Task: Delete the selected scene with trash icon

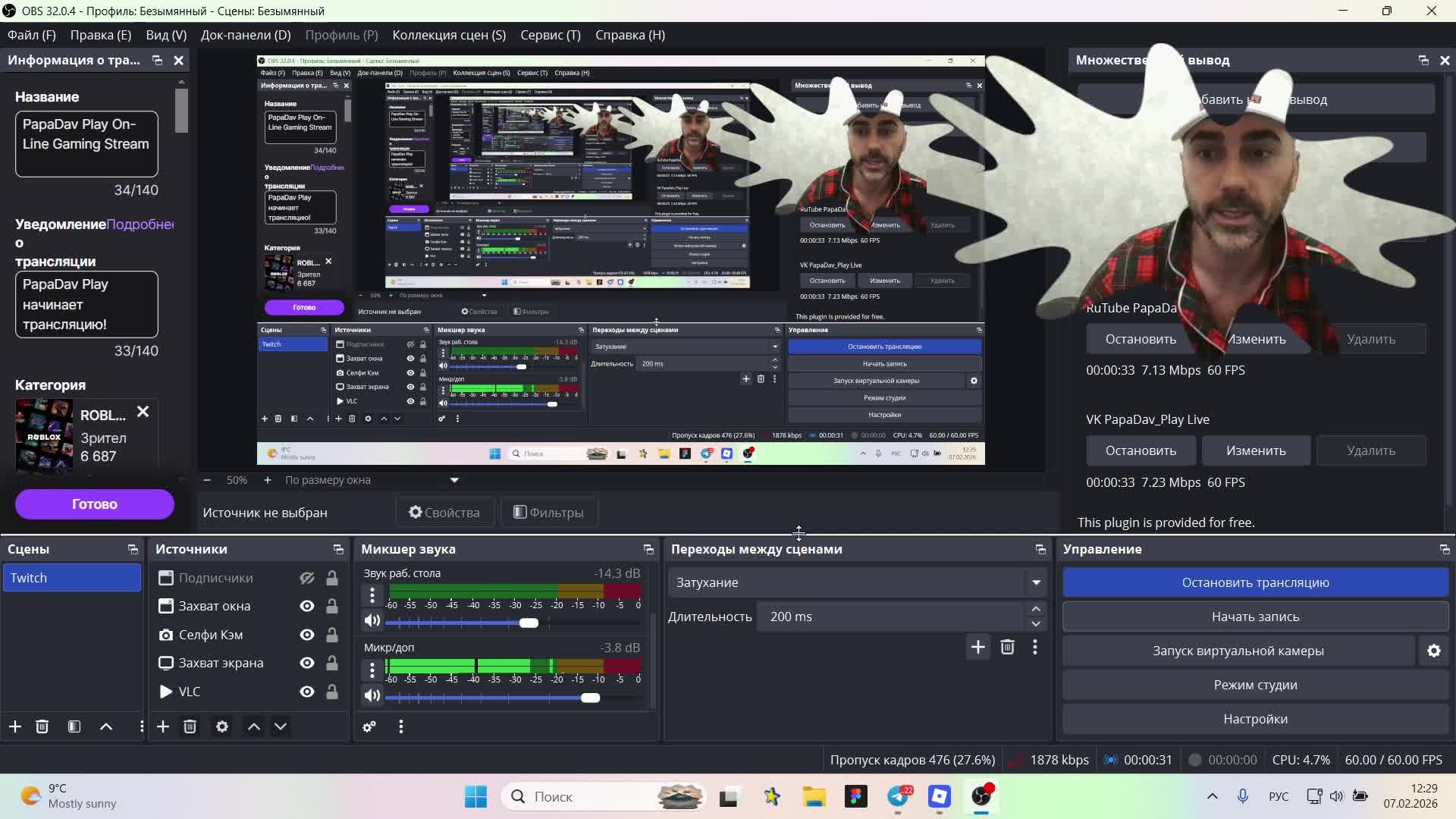Action: tap(42, 726)
